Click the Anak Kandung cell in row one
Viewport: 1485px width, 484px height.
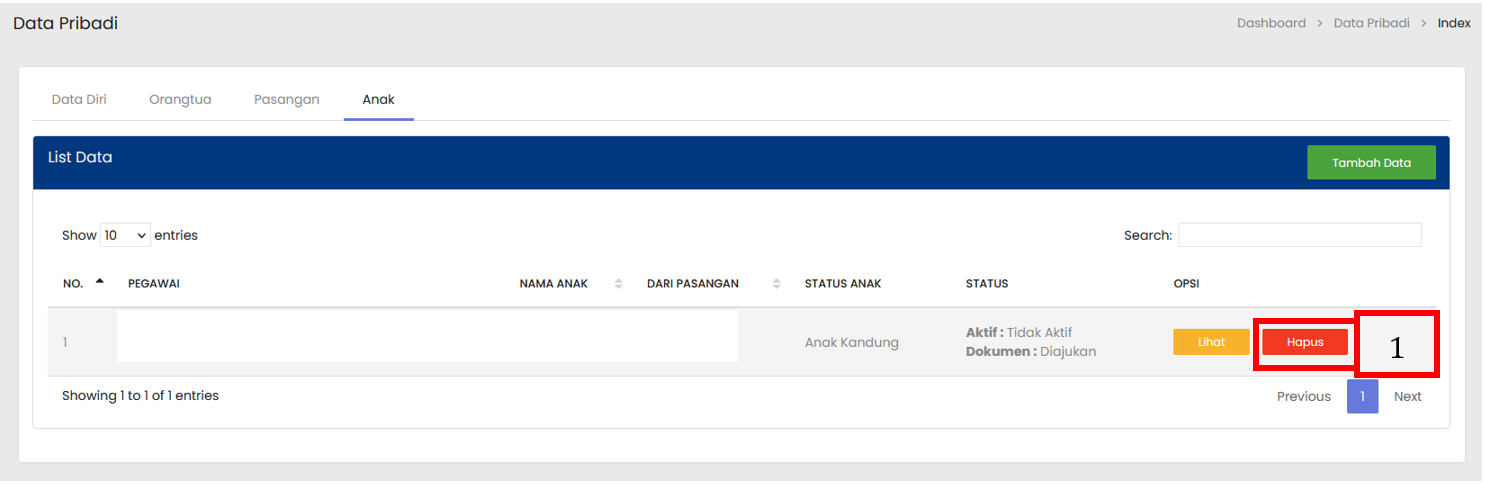point(851,343)
